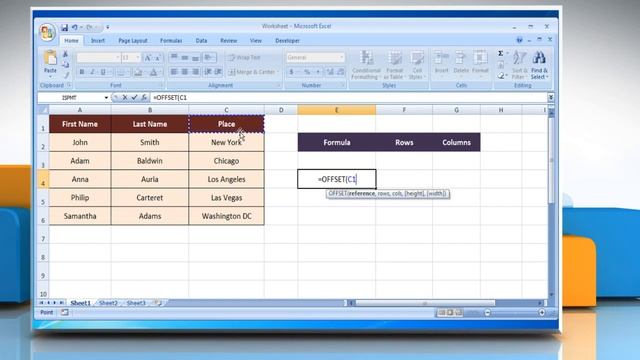Click the Delete cells button
The image size is (640, 360).
461,63
